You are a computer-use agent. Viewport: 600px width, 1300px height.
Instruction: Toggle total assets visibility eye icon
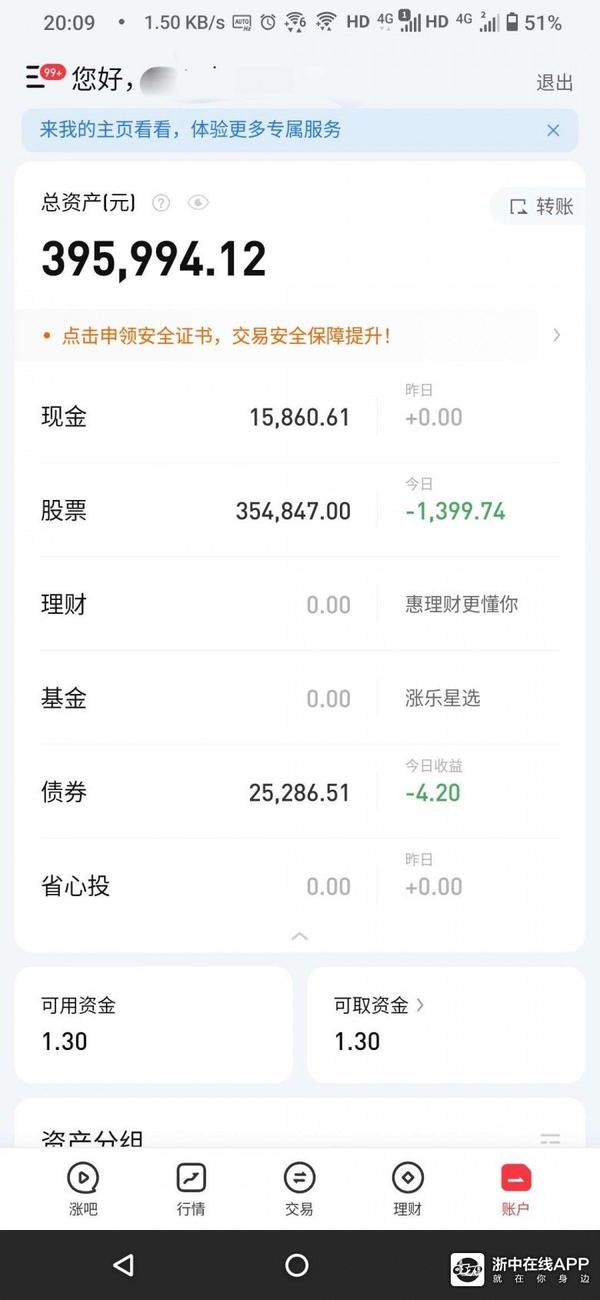[198, 203]
